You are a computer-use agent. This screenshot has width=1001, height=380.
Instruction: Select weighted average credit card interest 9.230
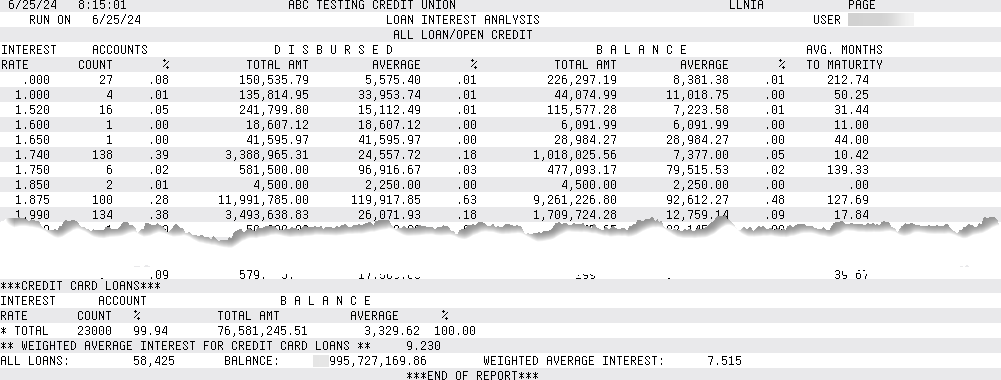(423, 346)
